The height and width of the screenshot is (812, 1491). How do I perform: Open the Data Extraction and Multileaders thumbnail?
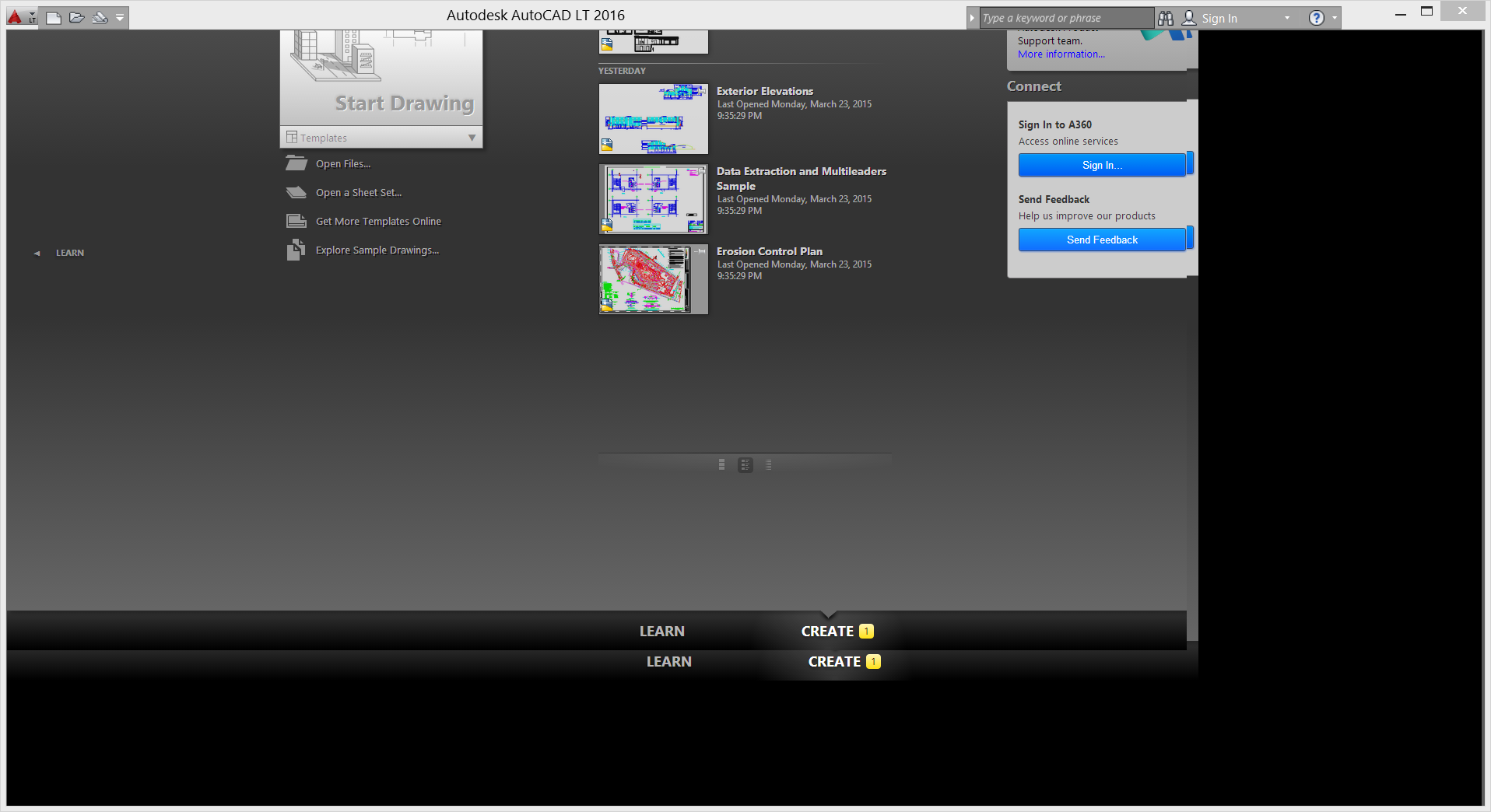[654, 199]
